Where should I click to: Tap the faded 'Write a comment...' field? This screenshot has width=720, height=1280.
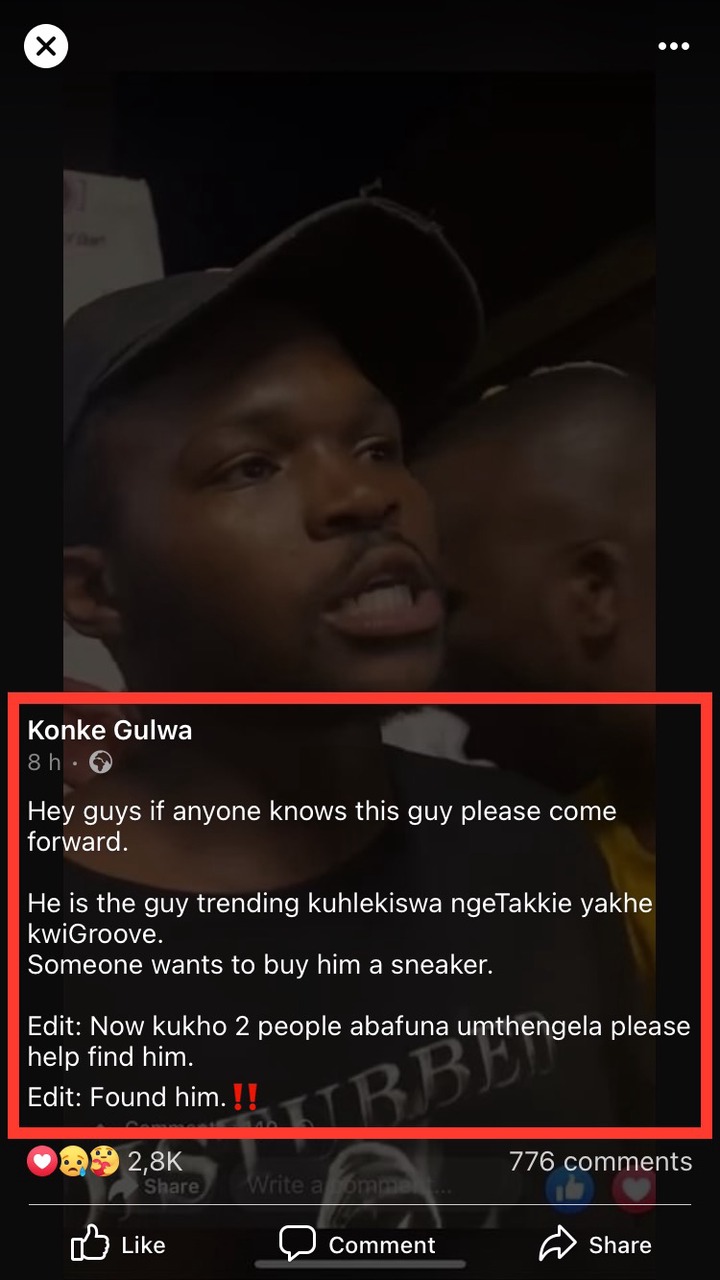tap(340, 1187)
